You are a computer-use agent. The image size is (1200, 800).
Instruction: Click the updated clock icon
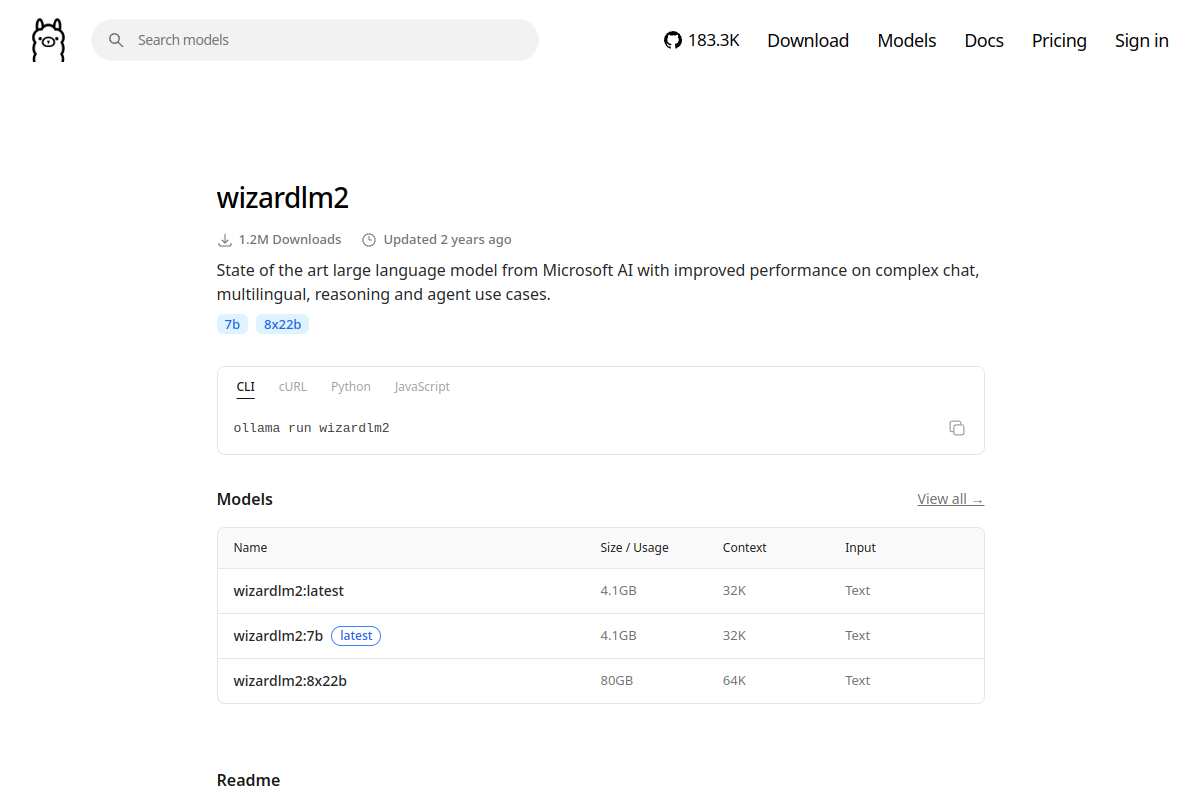point(369,240)
